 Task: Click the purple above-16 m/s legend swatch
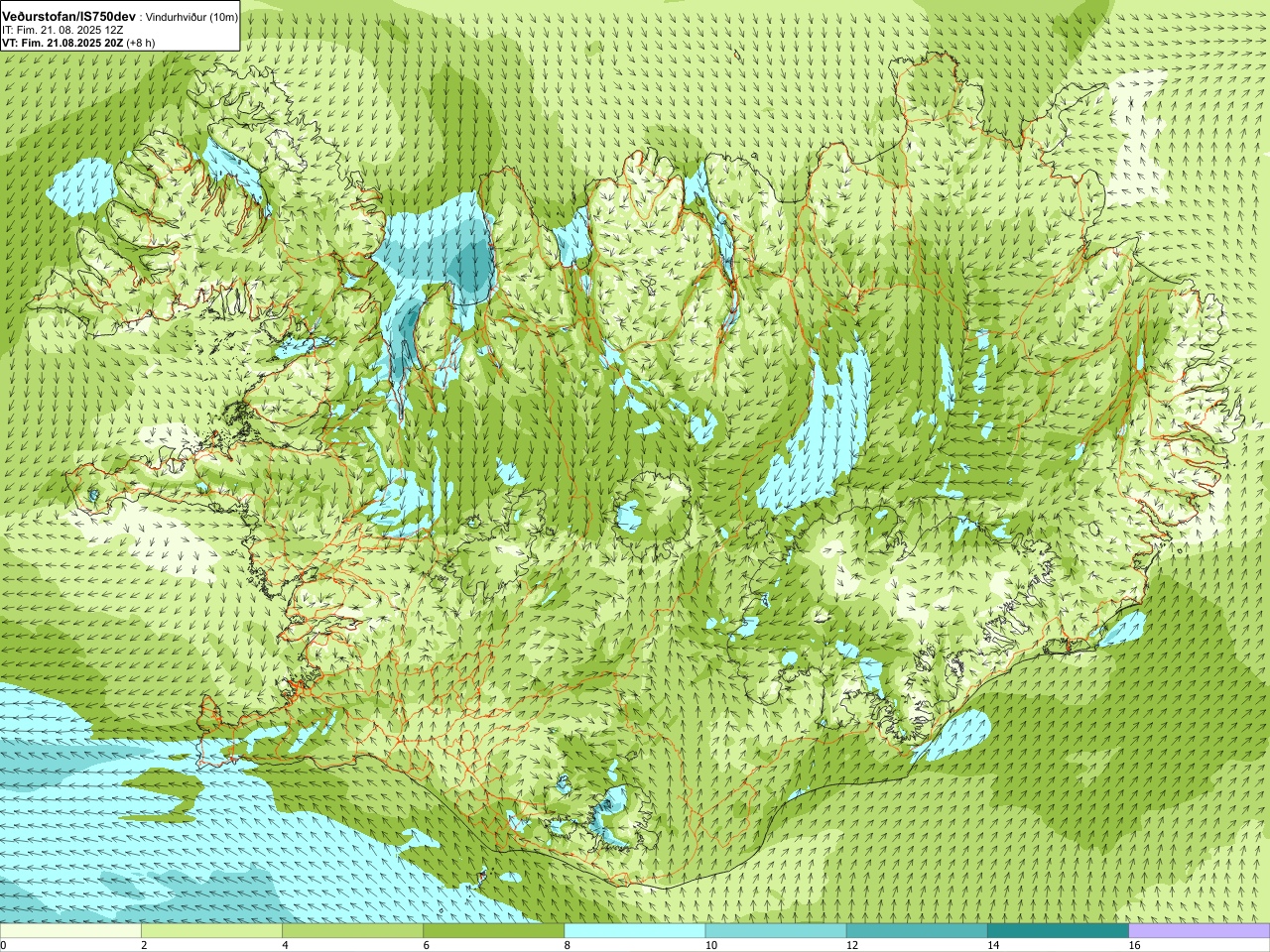1200,931
